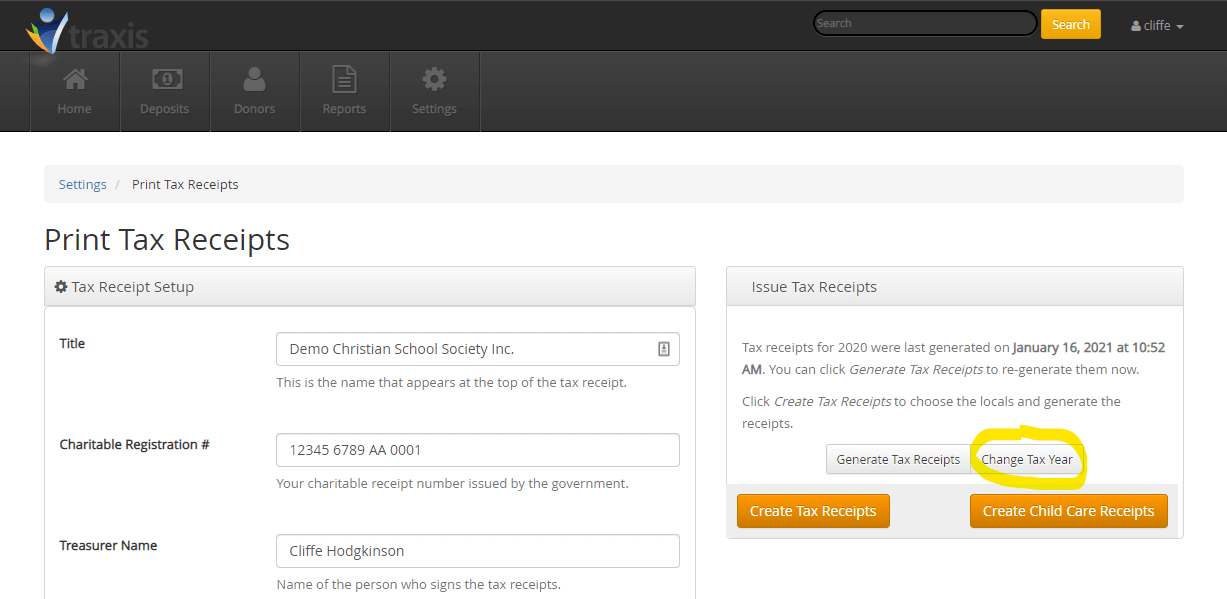
Task: Click help text 'This is the name that appears'
Action: click(x=451, y=382)
